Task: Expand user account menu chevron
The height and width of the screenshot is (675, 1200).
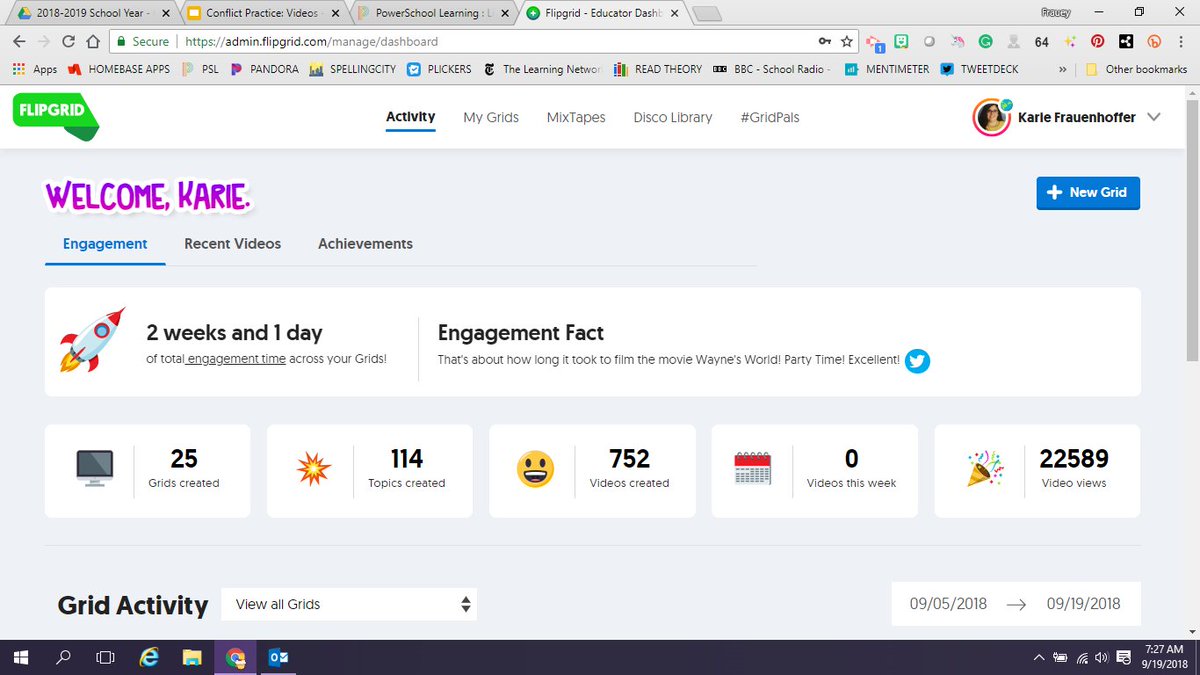Action: [1153, 117]
